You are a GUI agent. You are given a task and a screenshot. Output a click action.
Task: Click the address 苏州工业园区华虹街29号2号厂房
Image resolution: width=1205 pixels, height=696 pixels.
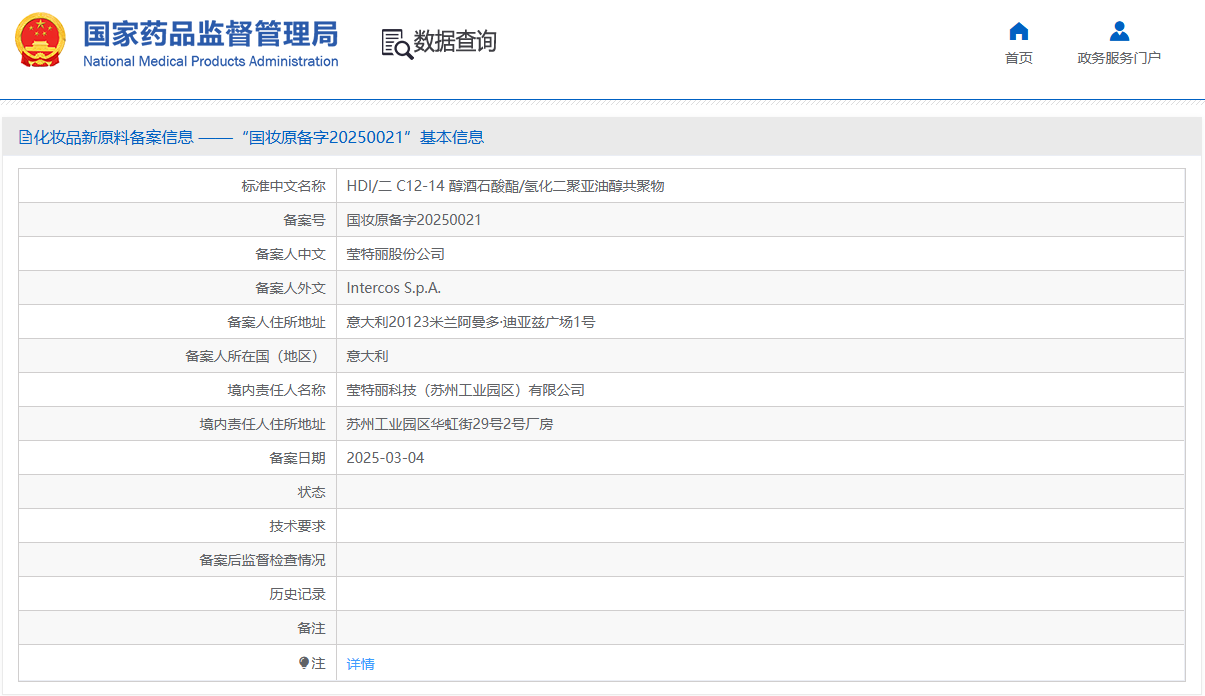pyautogui.click(x=449, y=424)
